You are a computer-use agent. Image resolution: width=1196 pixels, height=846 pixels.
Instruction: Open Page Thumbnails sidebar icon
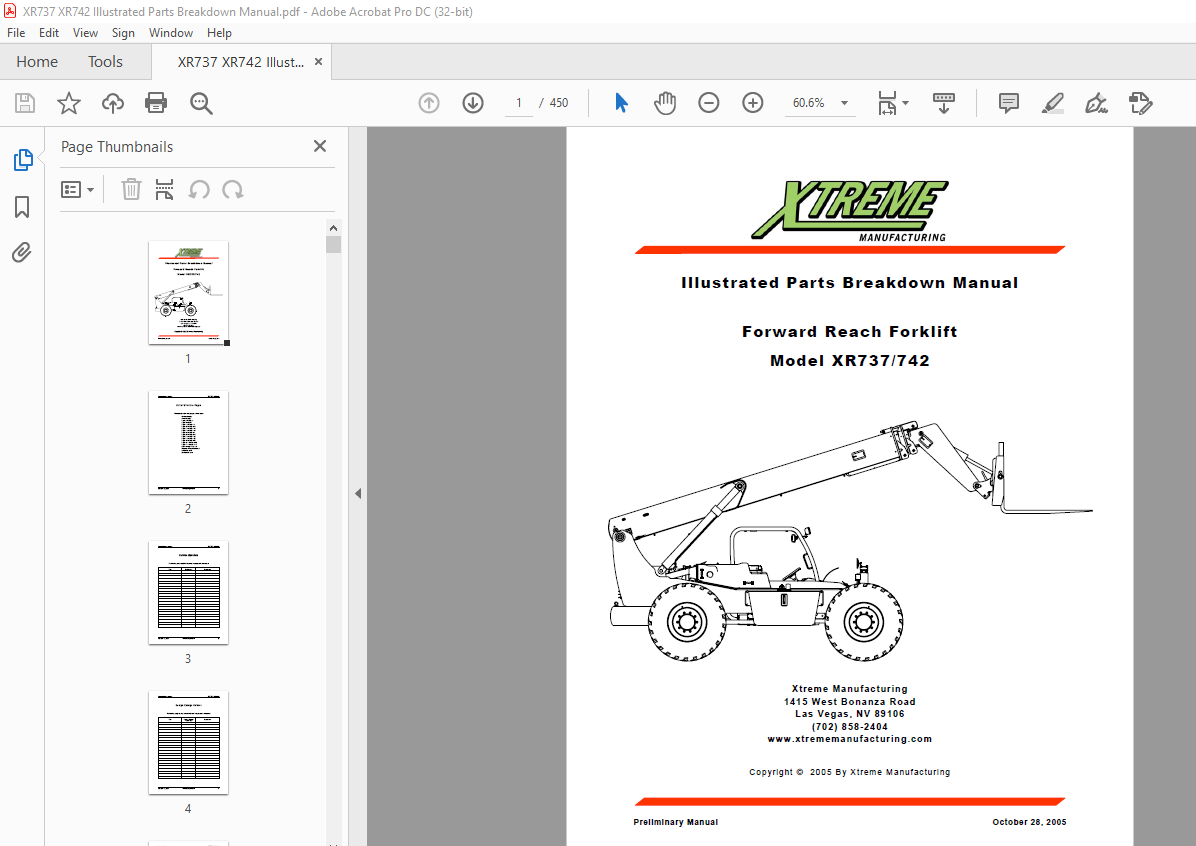23,159
